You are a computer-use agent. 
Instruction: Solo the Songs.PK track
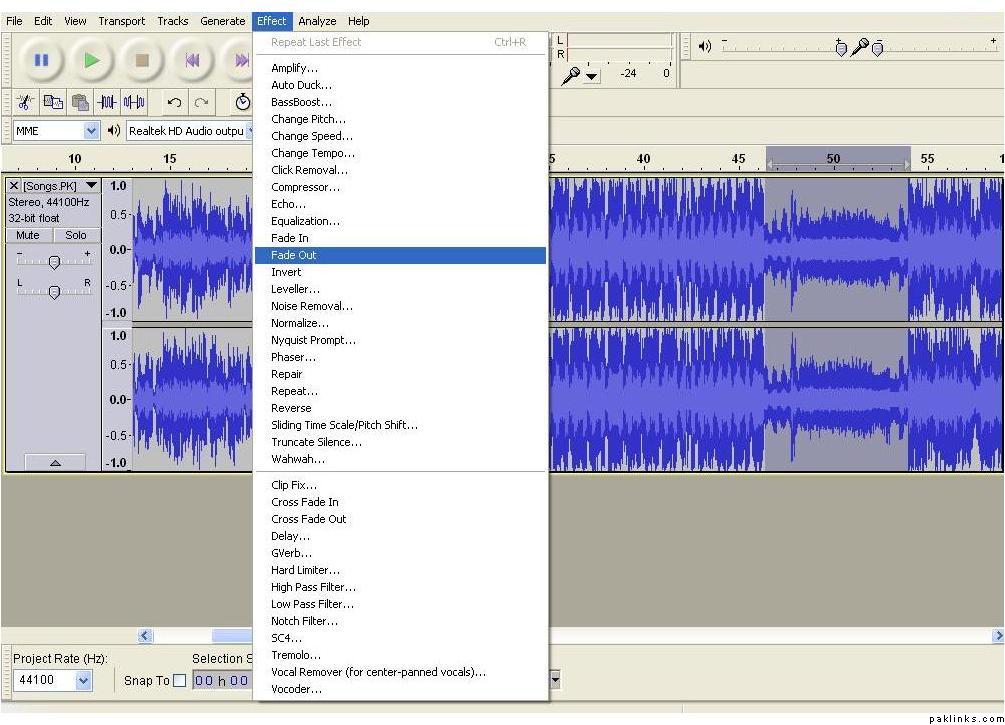click(76, 236)
